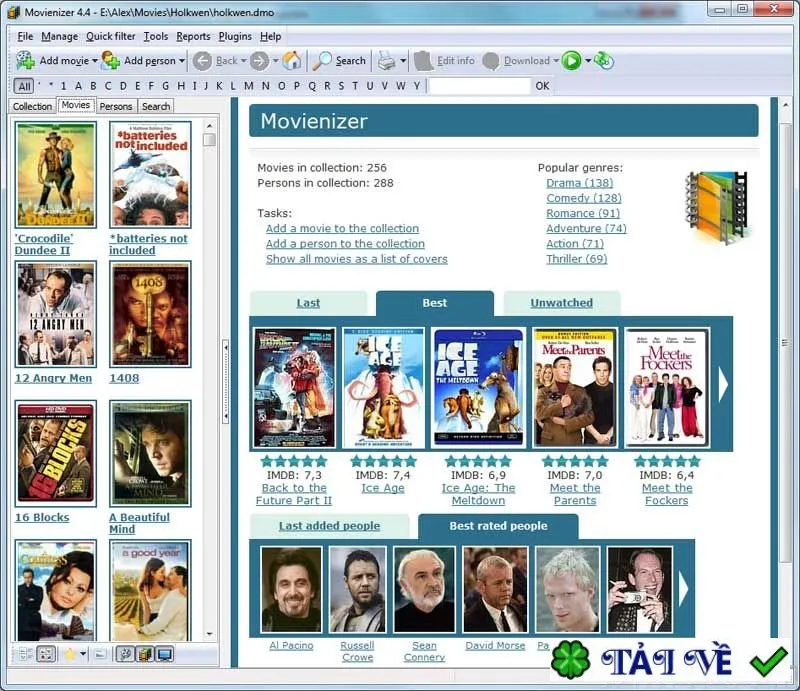
Task: Filter movies by letter S
Action: tap(341, 86)
